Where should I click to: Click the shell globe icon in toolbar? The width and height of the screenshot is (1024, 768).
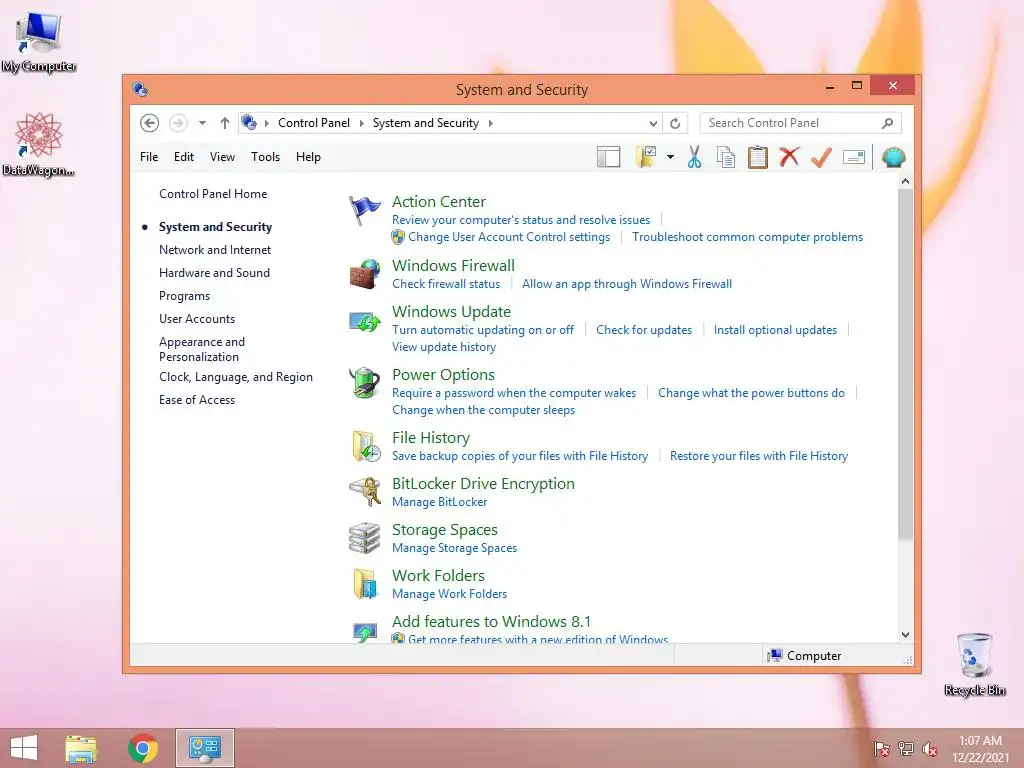point(893,157)
